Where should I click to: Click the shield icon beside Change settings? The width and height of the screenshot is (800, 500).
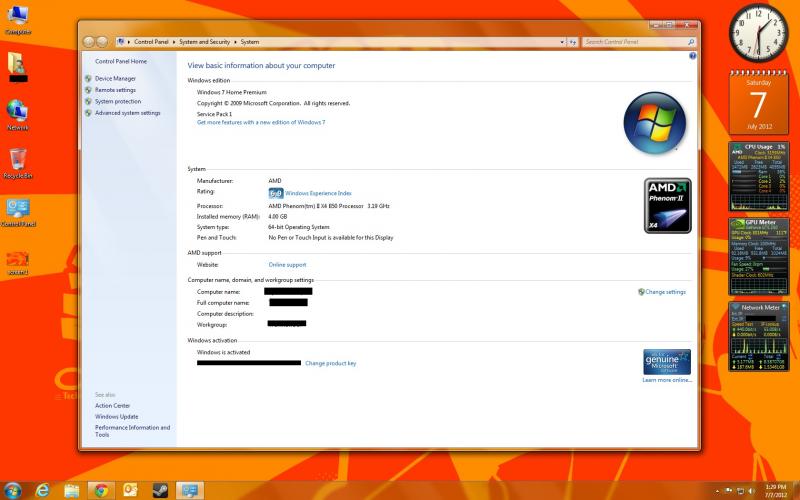641,292
